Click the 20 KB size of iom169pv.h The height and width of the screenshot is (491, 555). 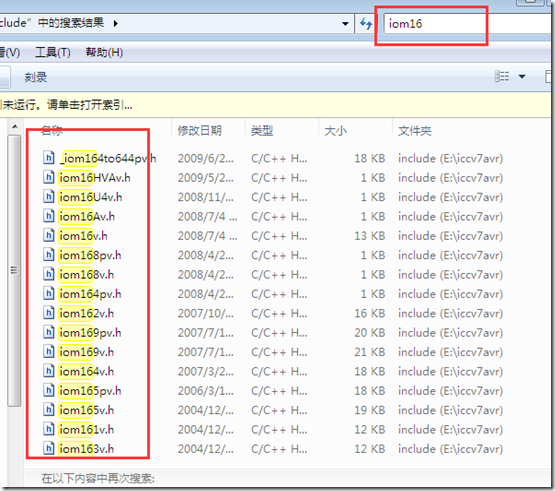pyautogui.click(x=370, y=333)
